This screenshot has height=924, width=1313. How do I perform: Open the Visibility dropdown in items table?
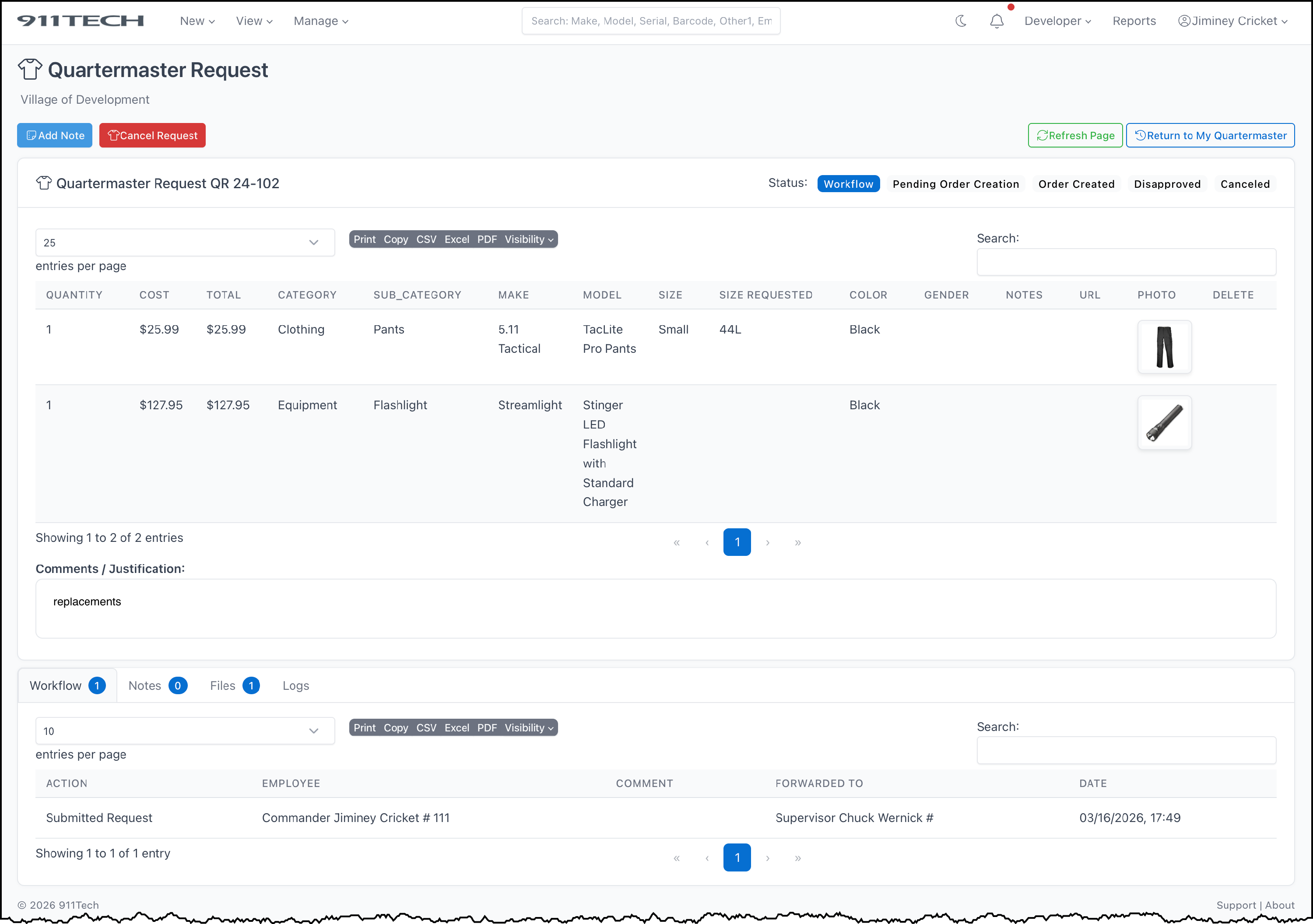coord(528,239)
